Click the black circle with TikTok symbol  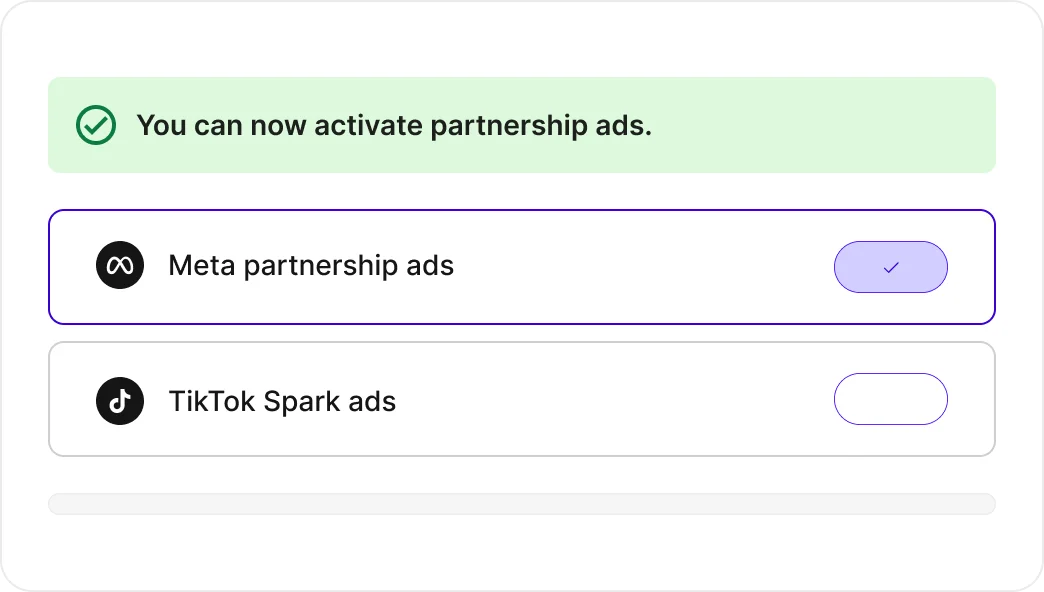tap(120, 402)
